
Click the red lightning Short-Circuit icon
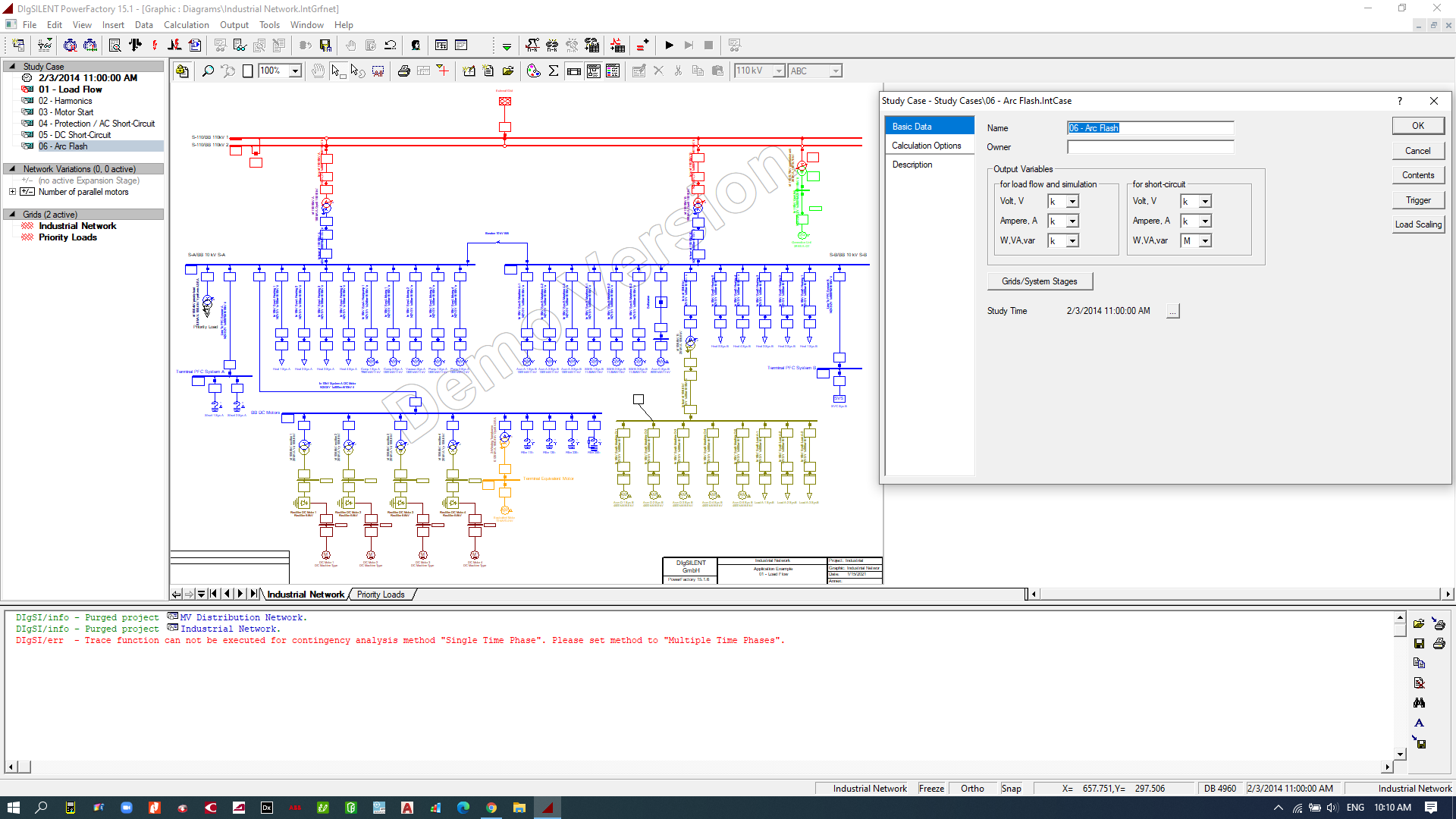tap(155, 45)
